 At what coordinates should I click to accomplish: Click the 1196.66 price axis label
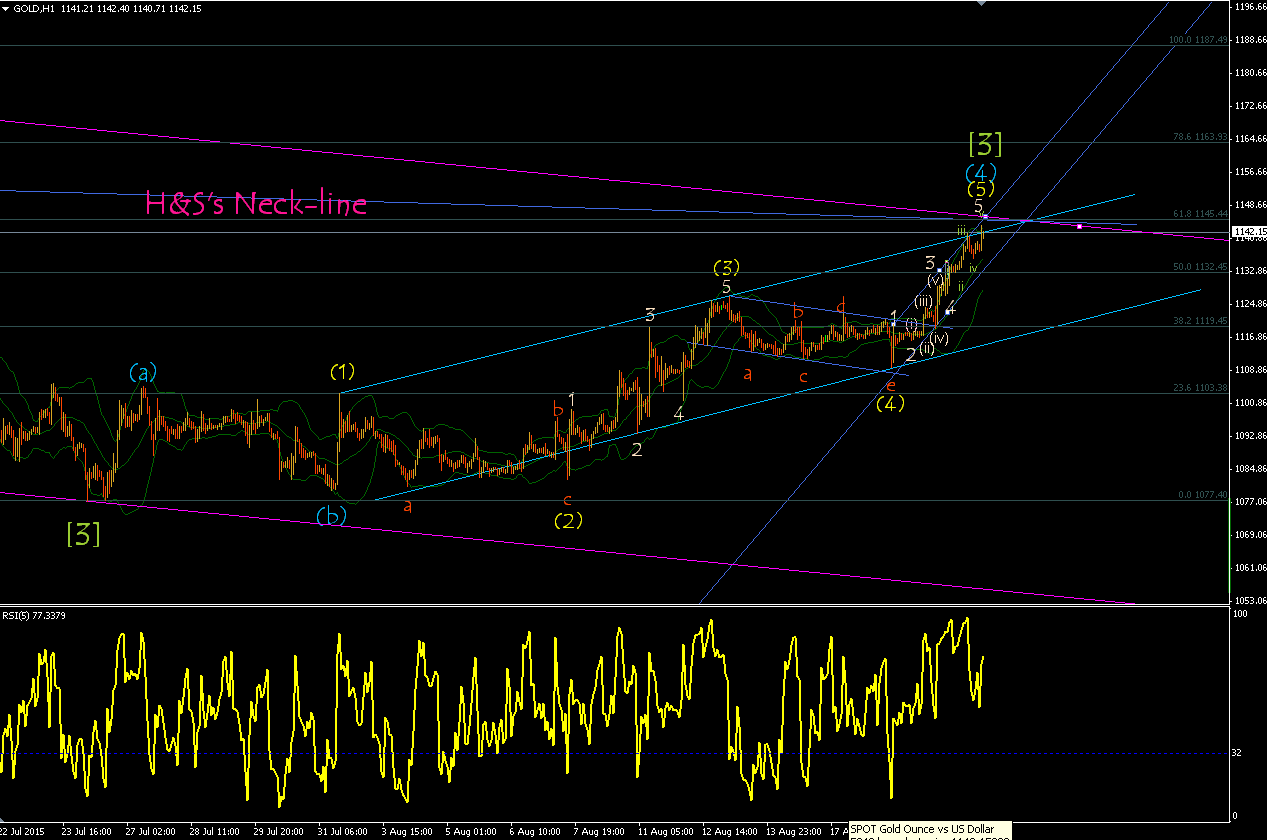1250,7
